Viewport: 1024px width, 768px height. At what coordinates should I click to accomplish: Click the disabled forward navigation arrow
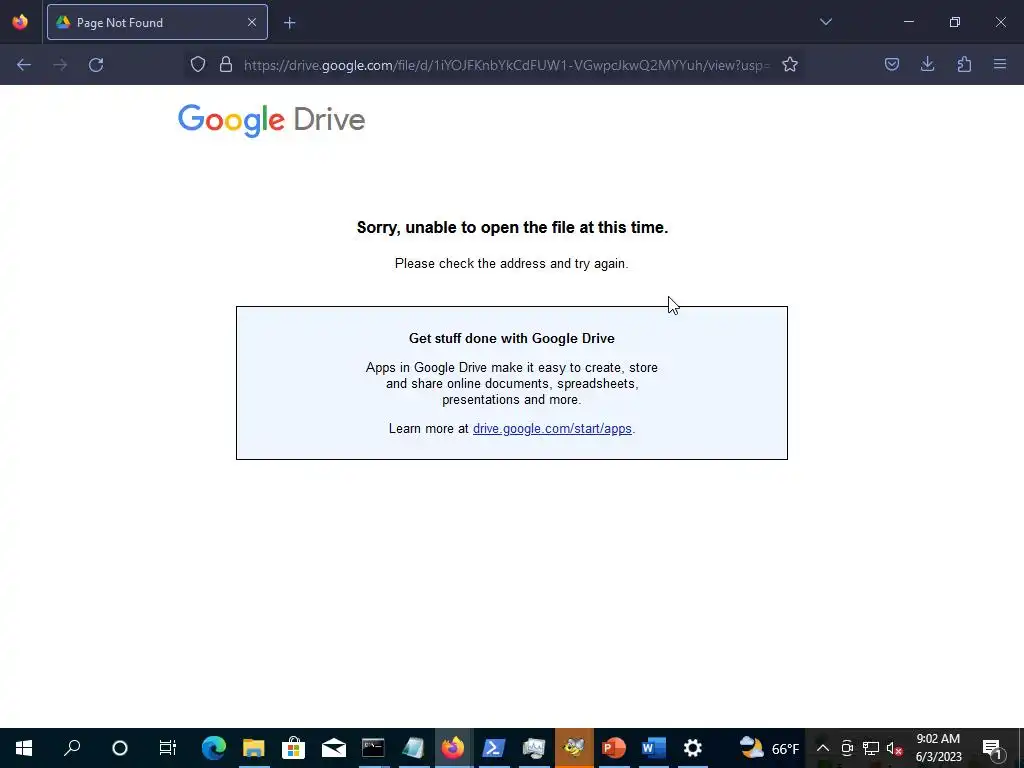pos(60,65)
